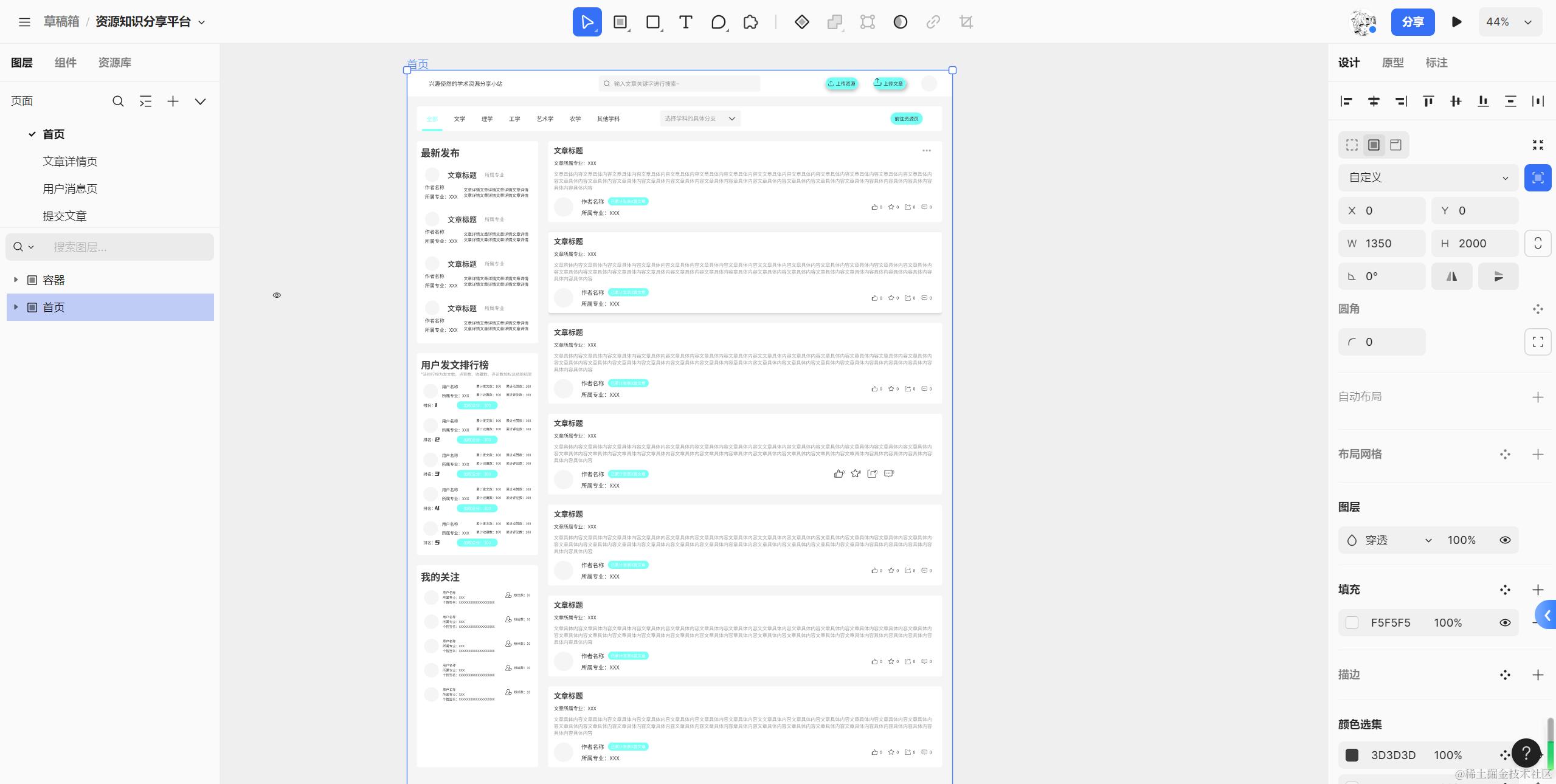Click the Mask half-circle icon

tap(900, 22)
